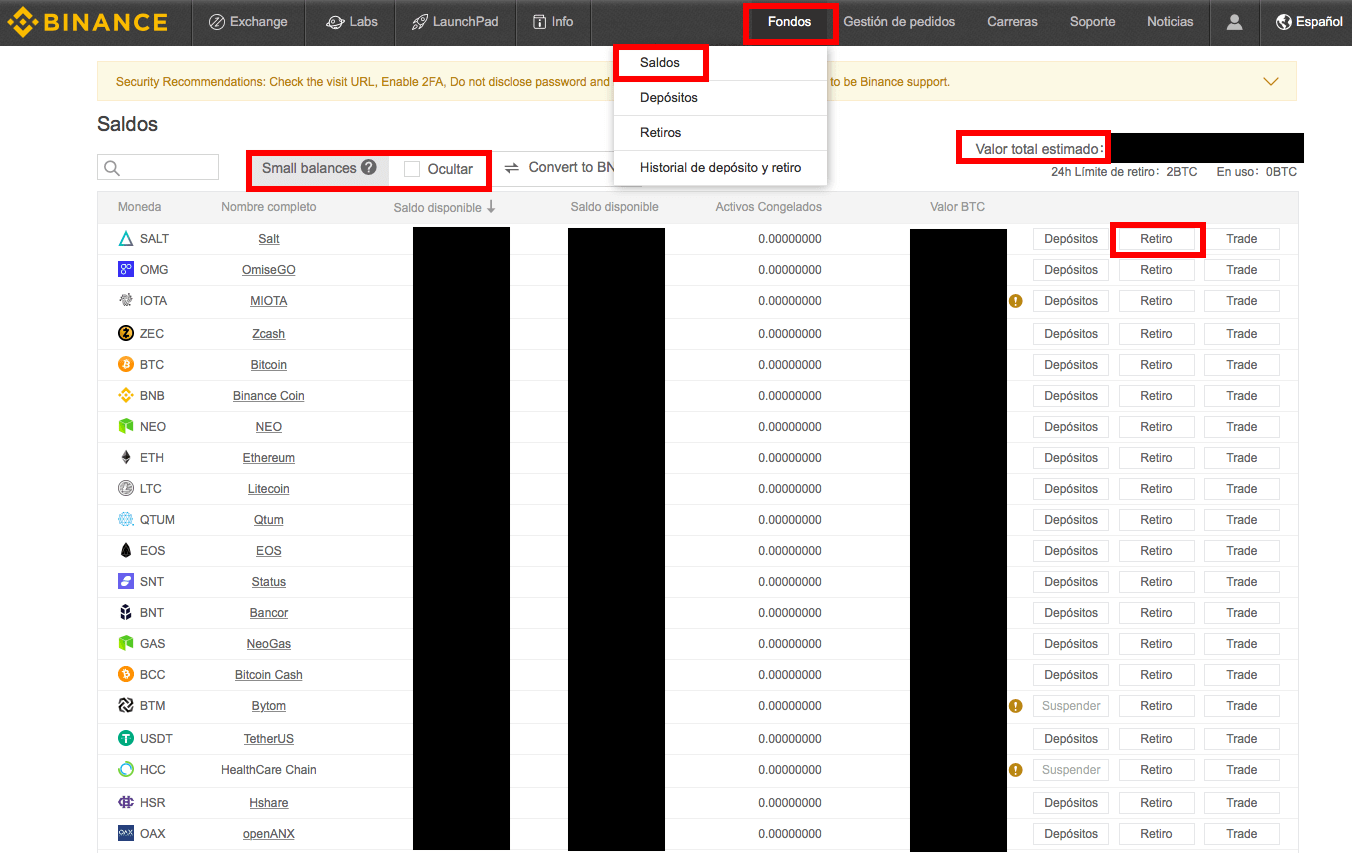Open Soporte page
1352x853 pixels.
pos(1092,22)
